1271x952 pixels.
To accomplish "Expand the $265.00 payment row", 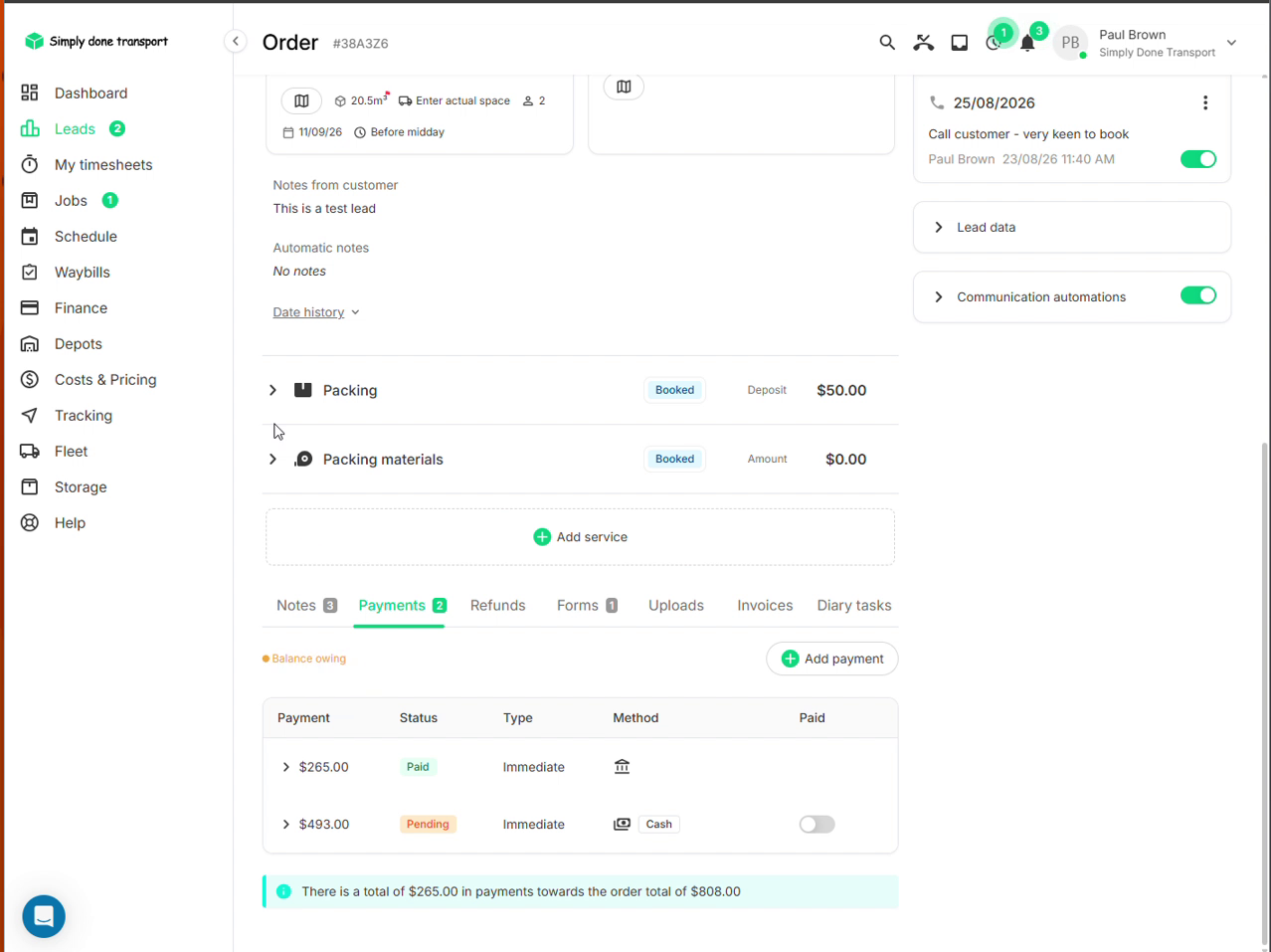I will pyautogui.click(x=285, y=767).
